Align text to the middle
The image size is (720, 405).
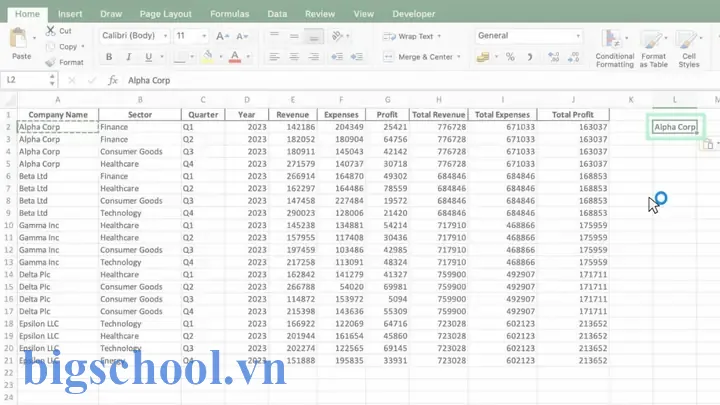tap(294, 35)
